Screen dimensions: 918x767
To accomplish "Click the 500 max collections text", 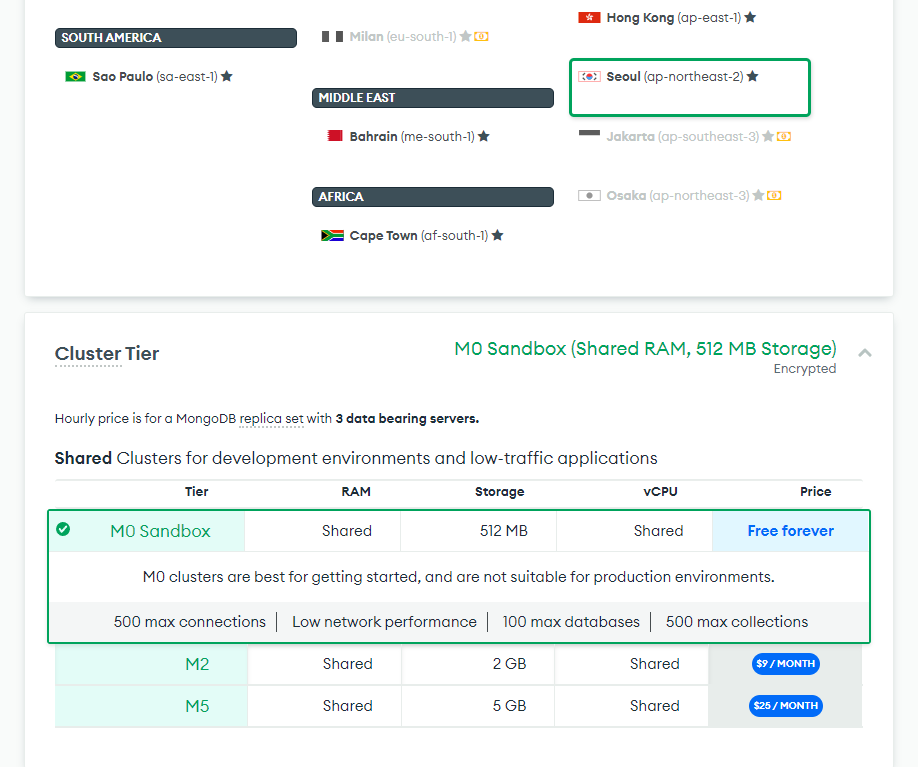I will tap(737, 622).
